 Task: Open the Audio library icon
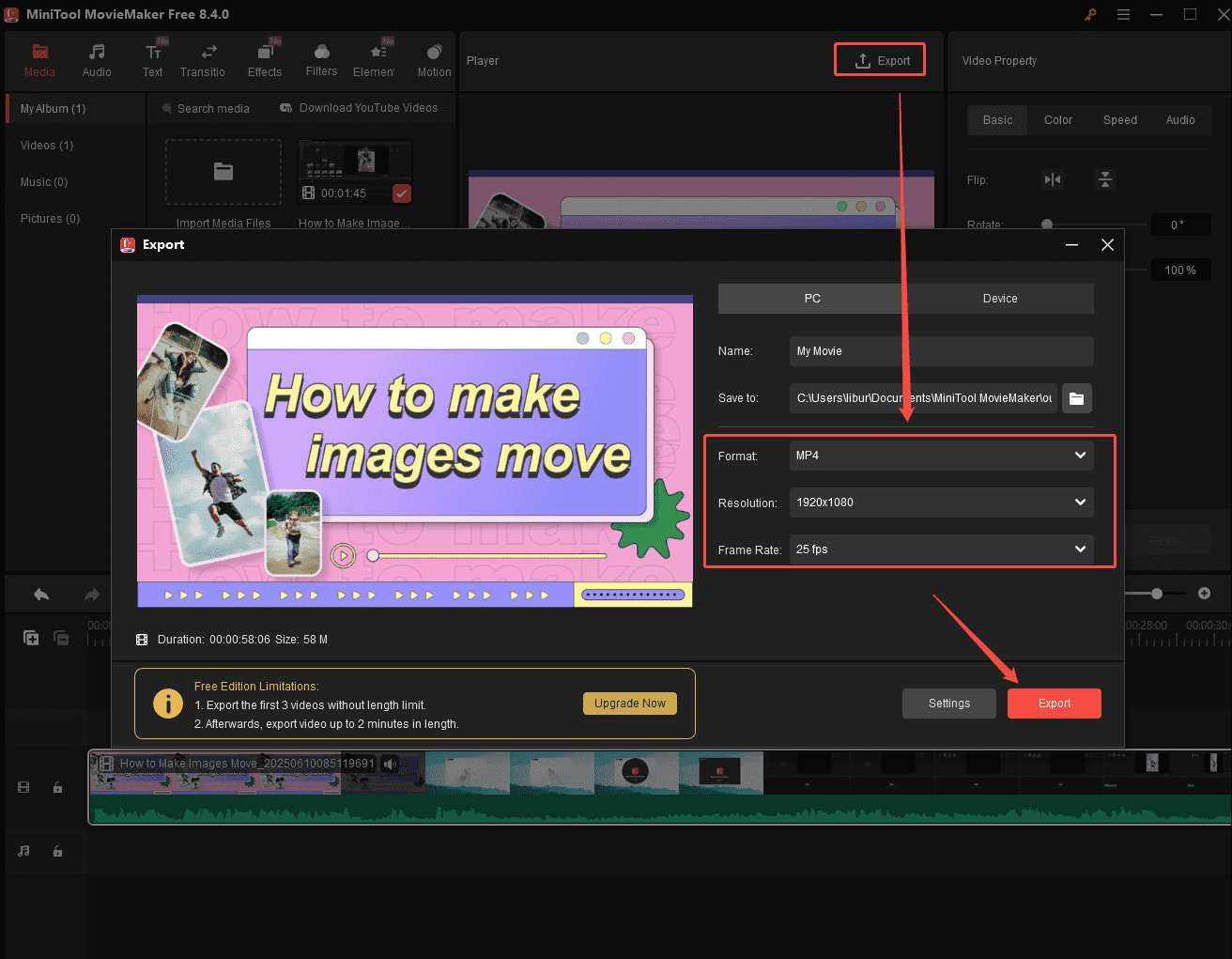[x=97, y=58]
